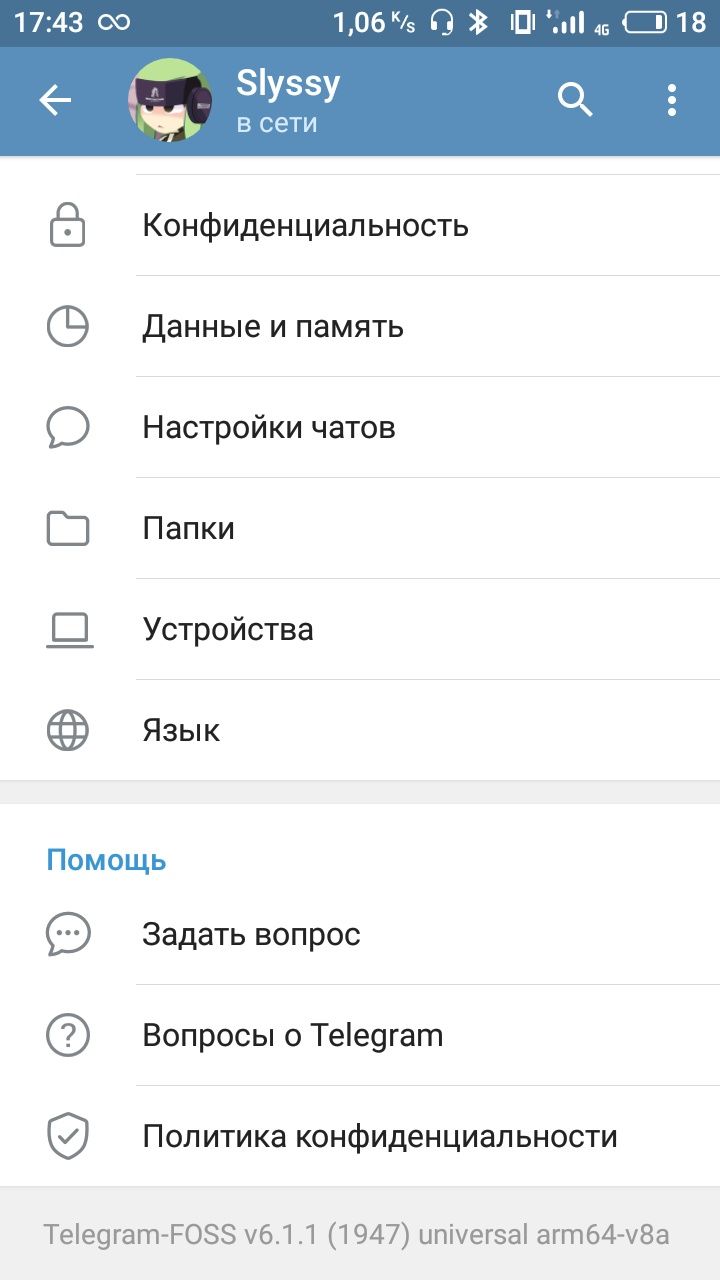The width and height of the screenshot is (720, 1280).
Task: Open Данные и память settings
Action: tap(273, 327)
